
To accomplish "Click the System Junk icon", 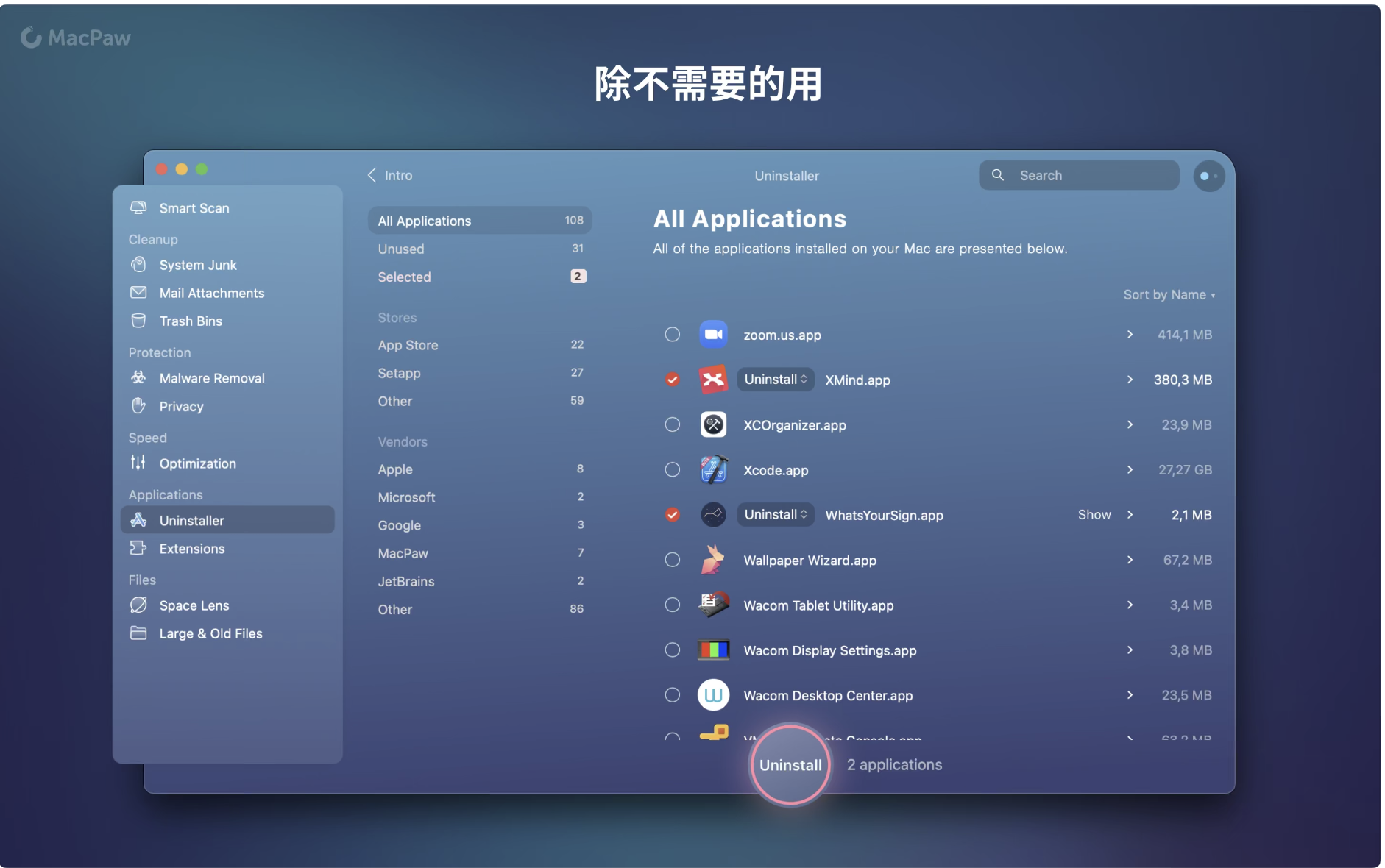I will (138, 265).
